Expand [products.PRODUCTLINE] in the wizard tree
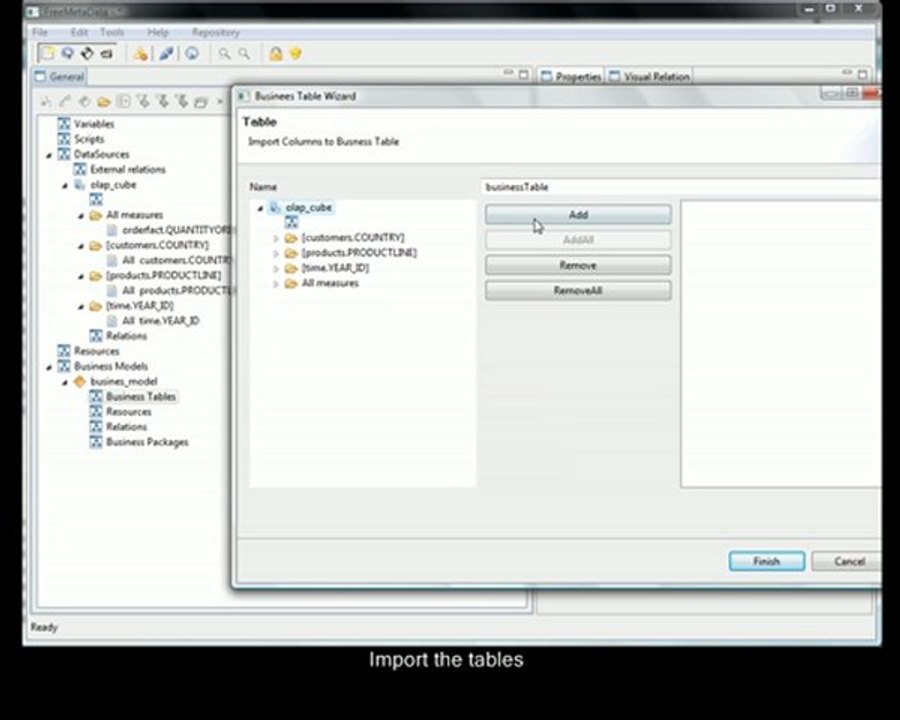The width and height of the screenshot is (900, 720). (276, 253)
